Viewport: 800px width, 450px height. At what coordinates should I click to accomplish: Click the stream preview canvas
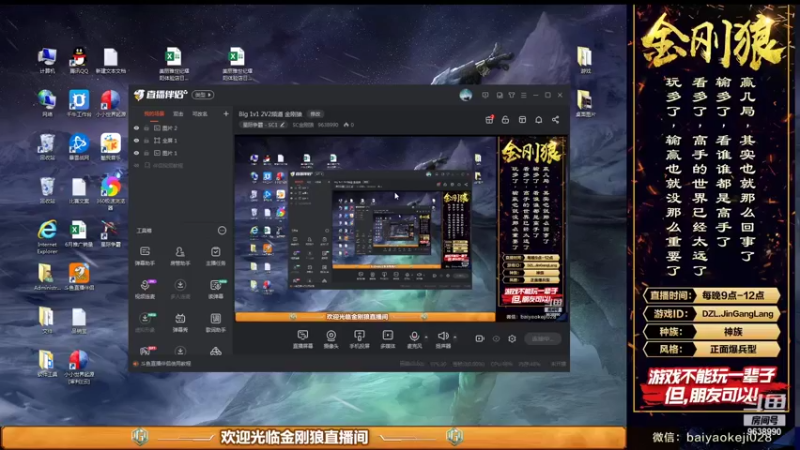pos(401,229)
